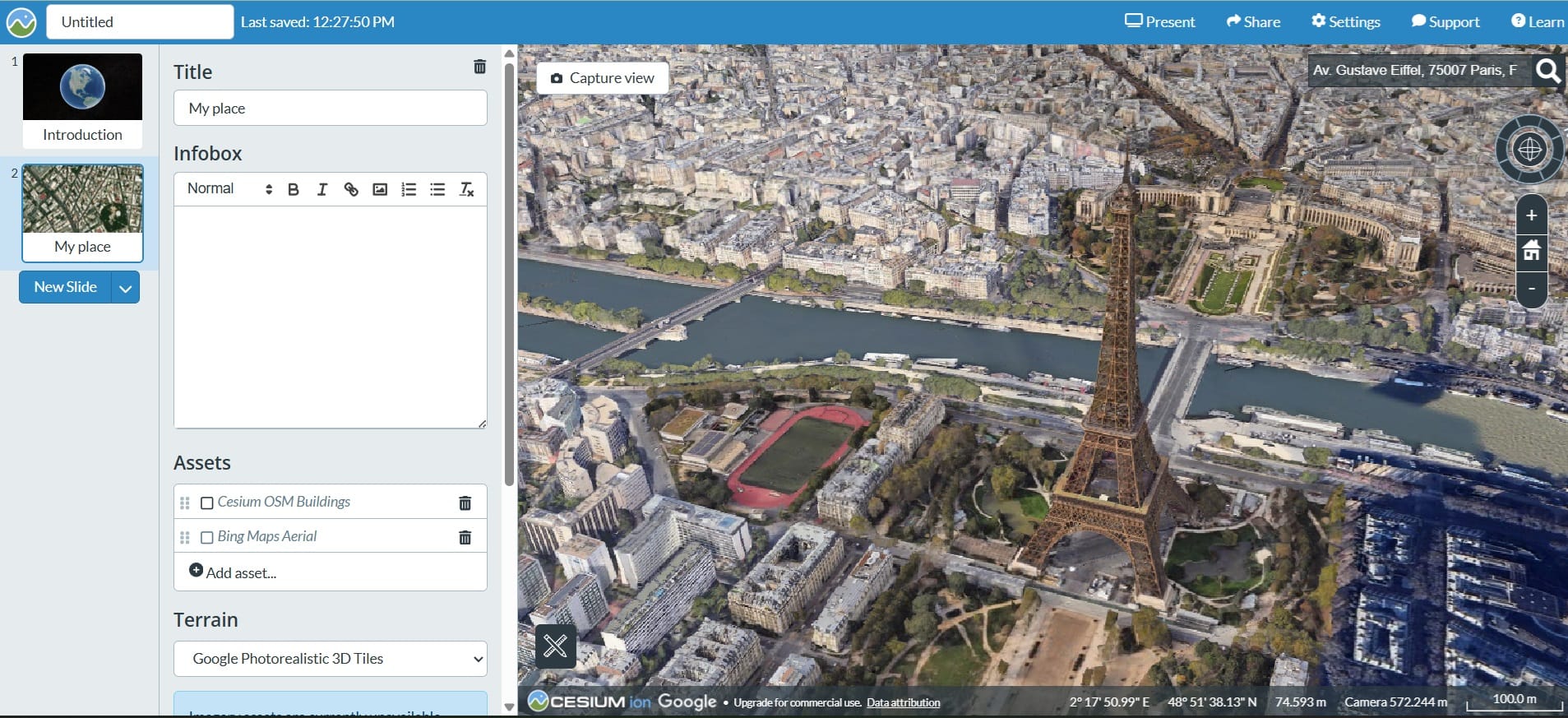
Task: Click the home view icon on map
Action: (x=1531, y=251)
